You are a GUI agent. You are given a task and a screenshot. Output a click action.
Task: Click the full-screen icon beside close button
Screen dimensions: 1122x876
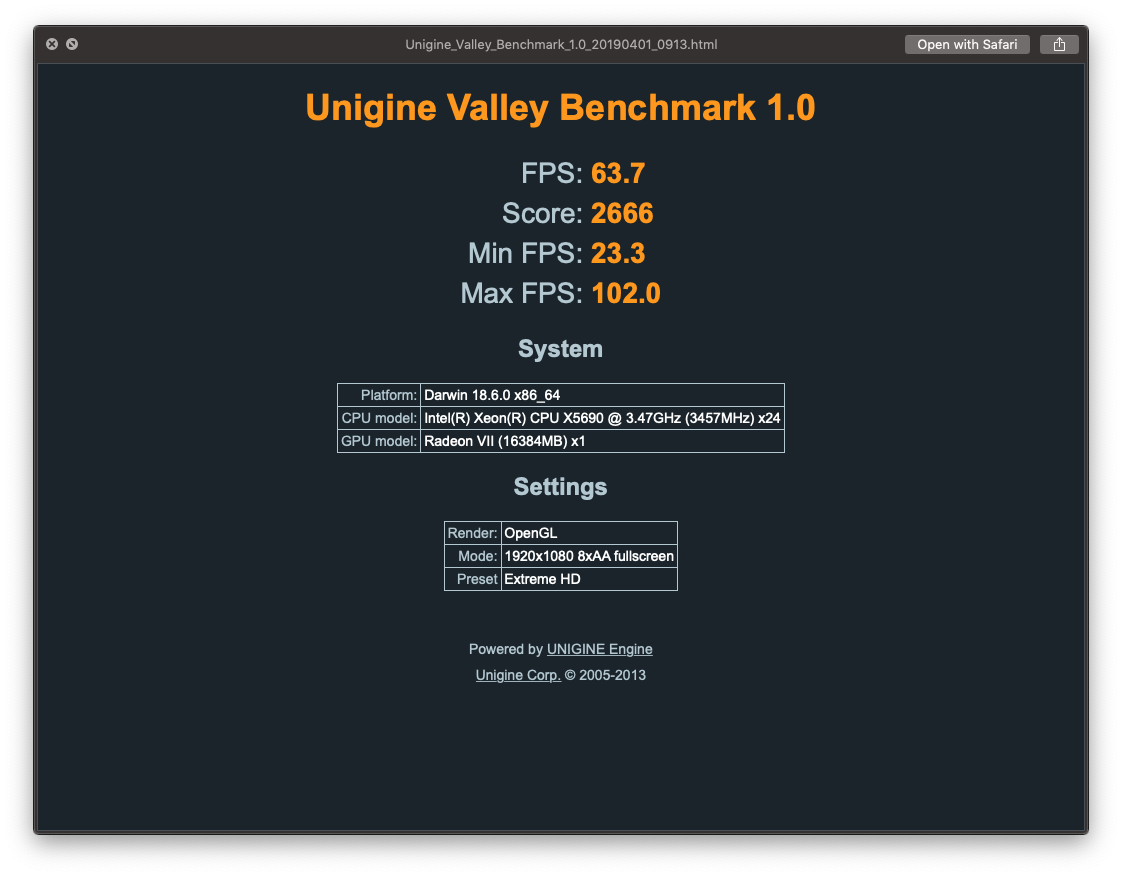(72, 44)
